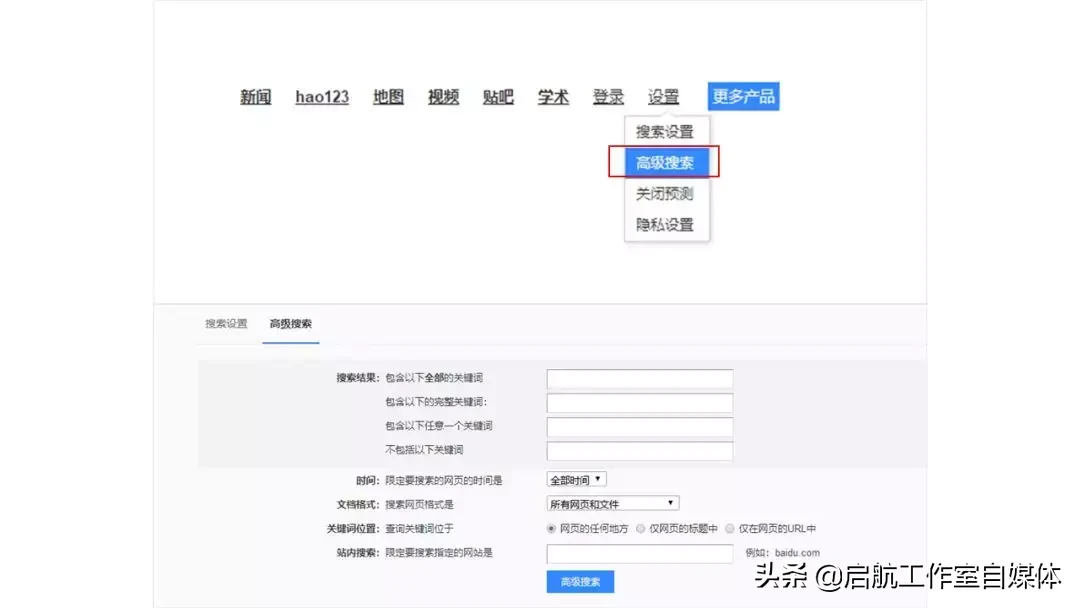Select 隐私设置 from the menu

click(665, 226)
